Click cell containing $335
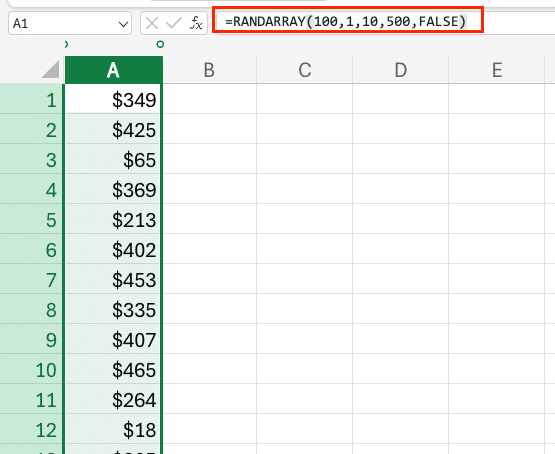Viewport: 555px width, 454px height. (113, 309)
